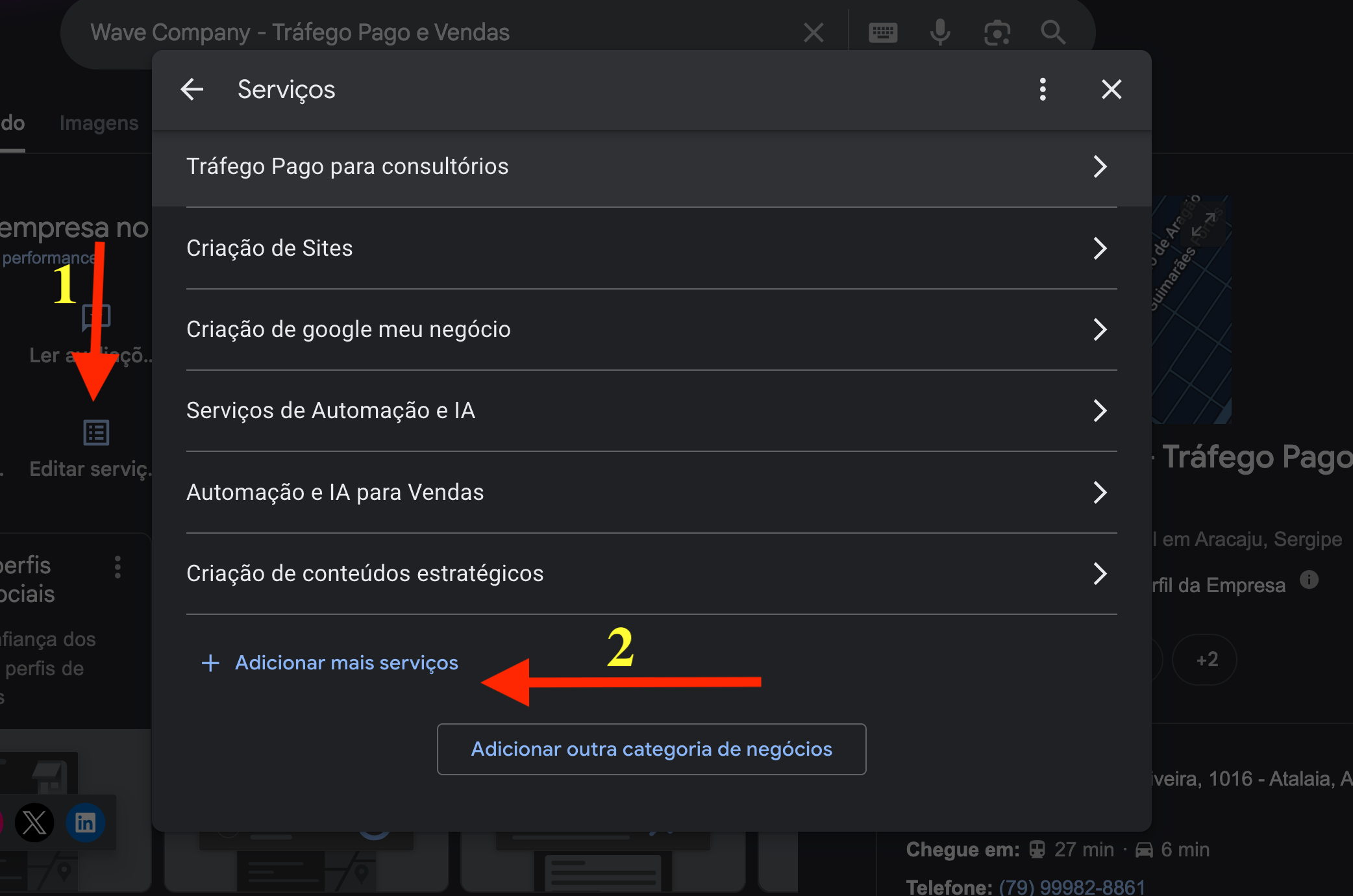Go back with the Serviços arrow
Image resolution: width=1353 pixels, height=896 pixels.
(192, 90)
